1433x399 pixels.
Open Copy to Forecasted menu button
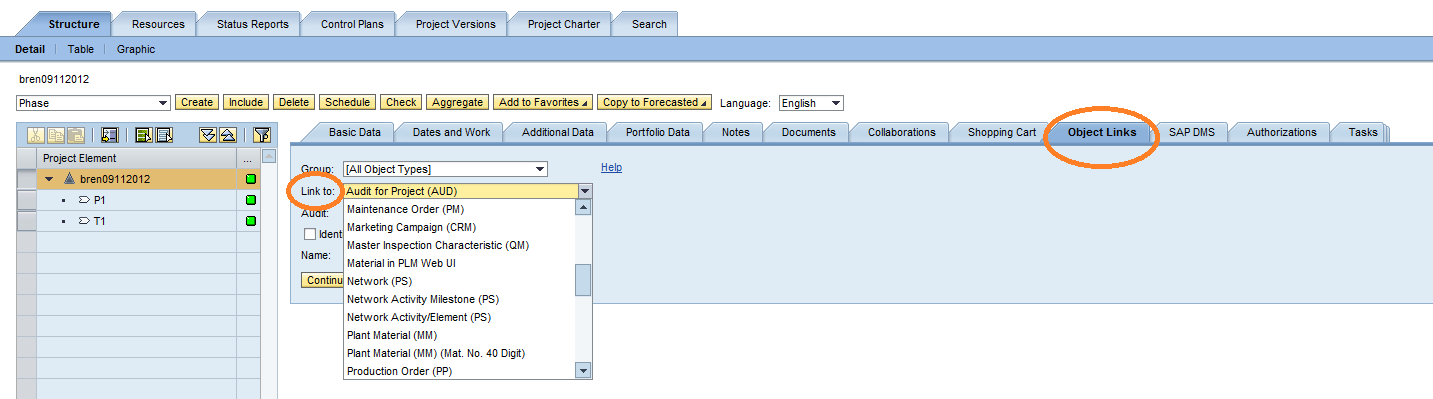pos(654,102)
